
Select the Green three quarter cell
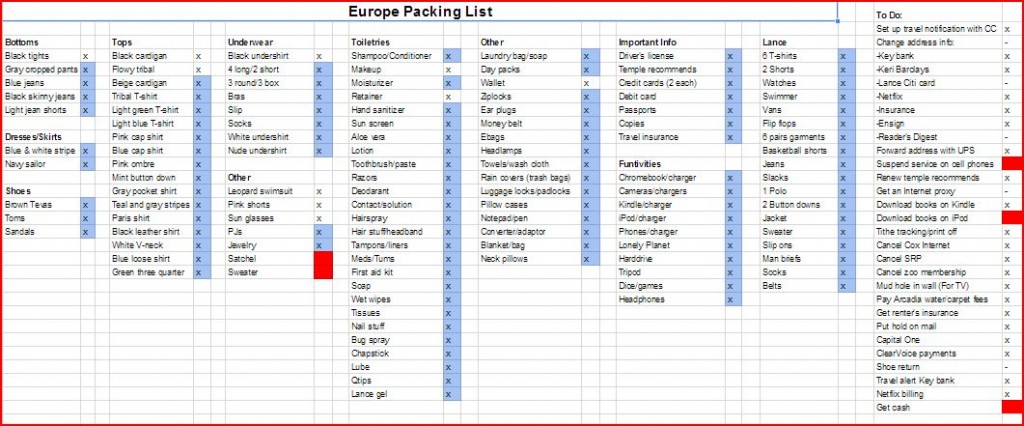[x=148, y=272]
